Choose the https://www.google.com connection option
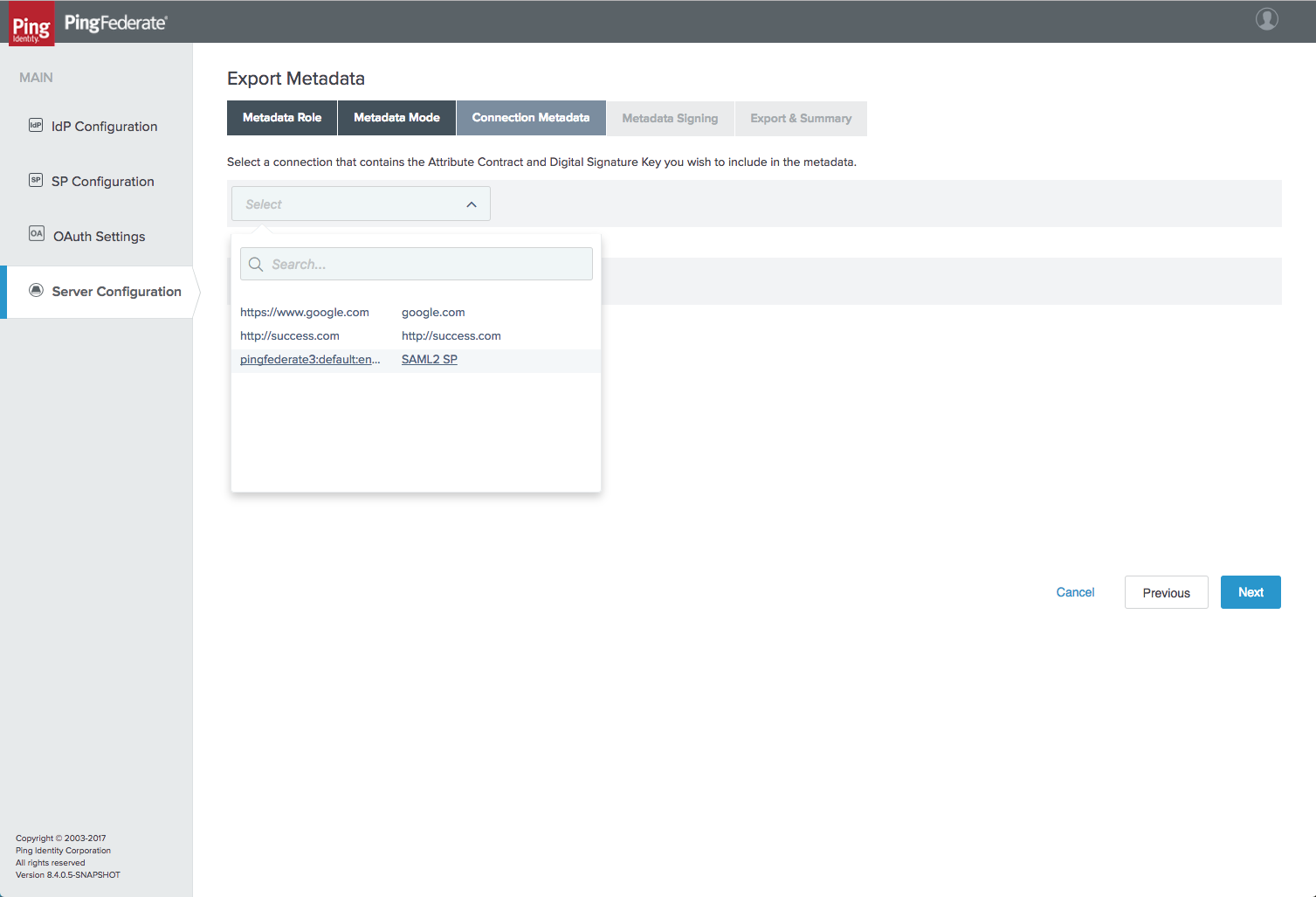This screenshot has width=1316, height=897. 305,313
